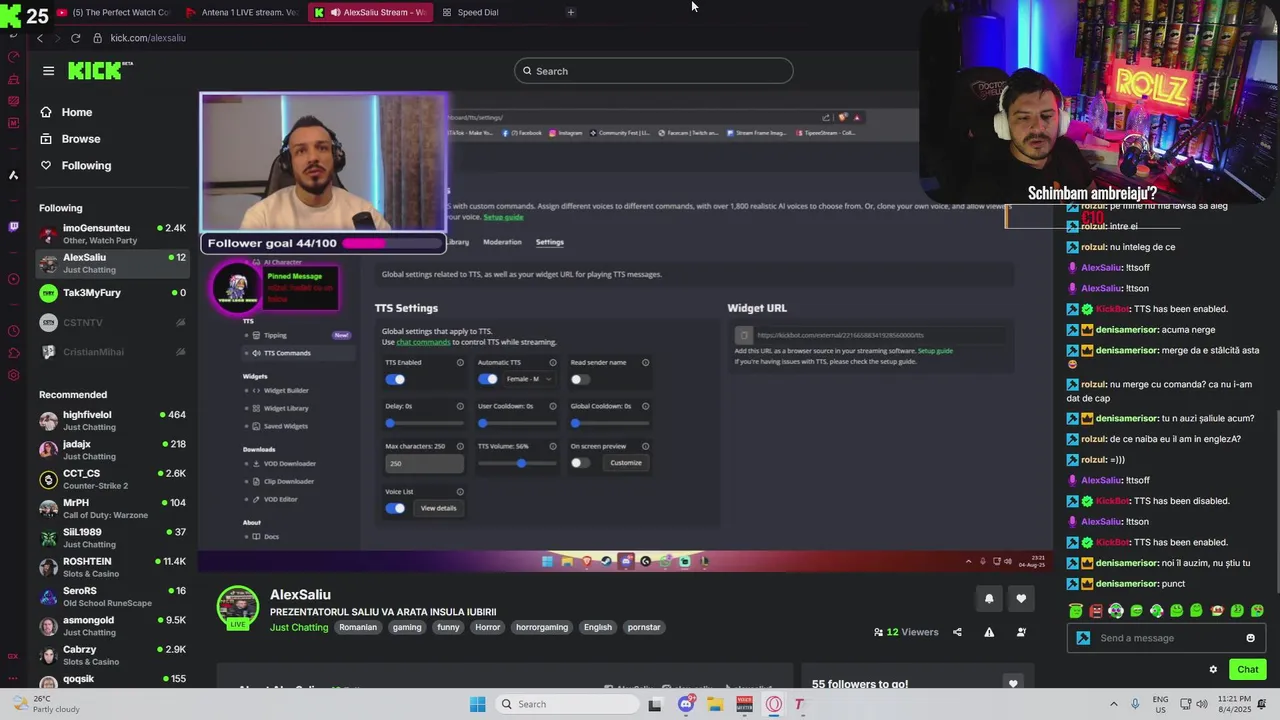Click the Windows taskbar Search box

click(x=567, y=704)
